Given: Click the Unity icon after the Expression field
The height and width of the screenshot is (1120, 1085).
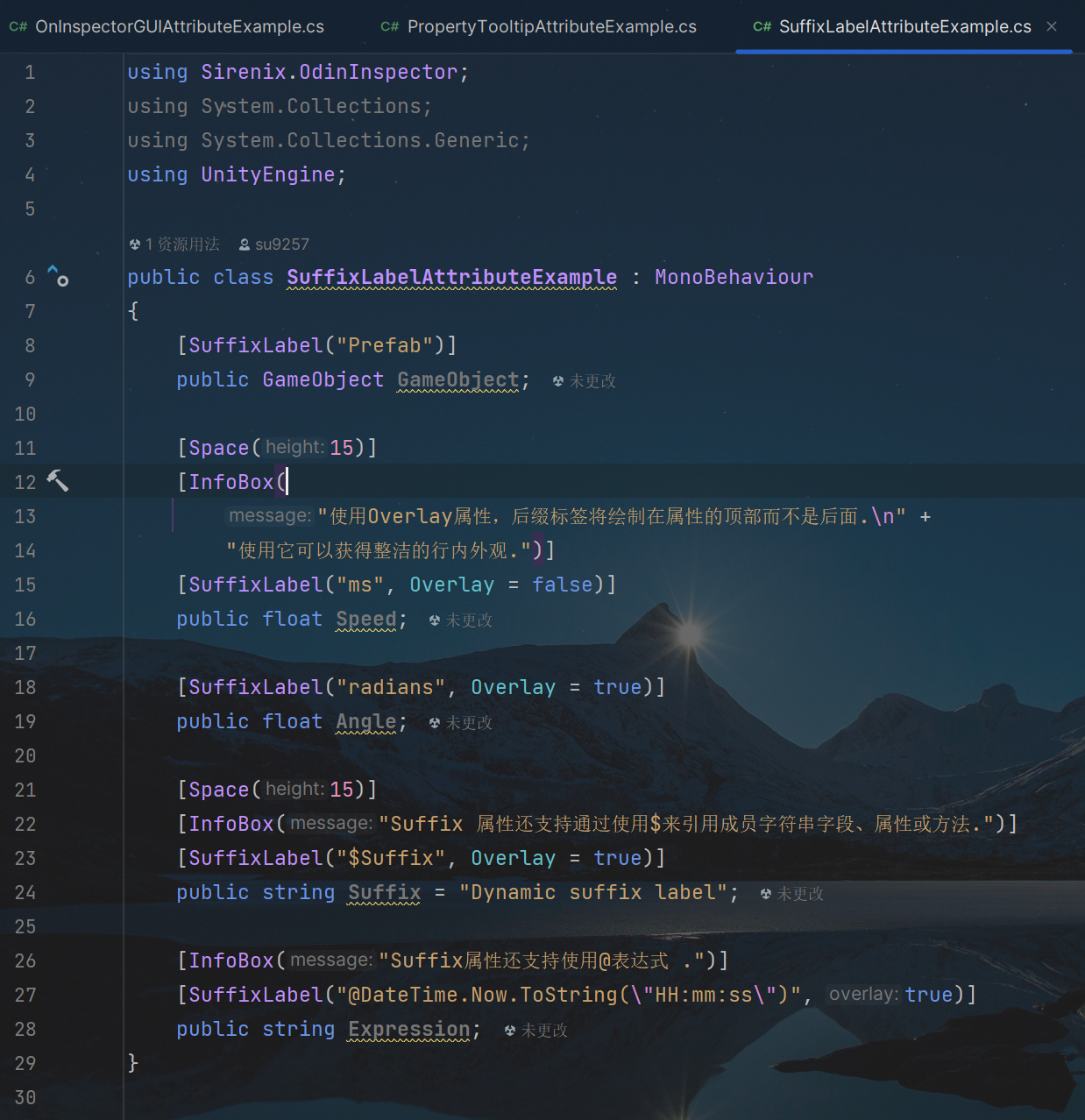Looking at the screenshot, I should (510, 1031).
